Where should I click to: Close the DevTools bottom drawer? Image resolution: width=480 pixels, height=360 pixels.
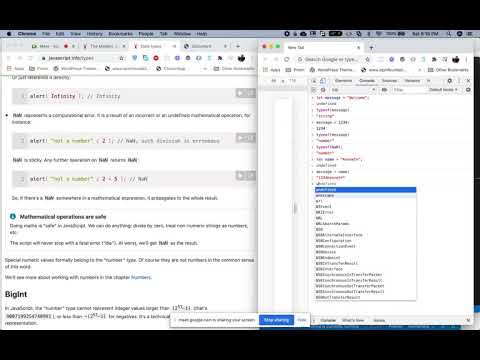[x=468, y=320]
